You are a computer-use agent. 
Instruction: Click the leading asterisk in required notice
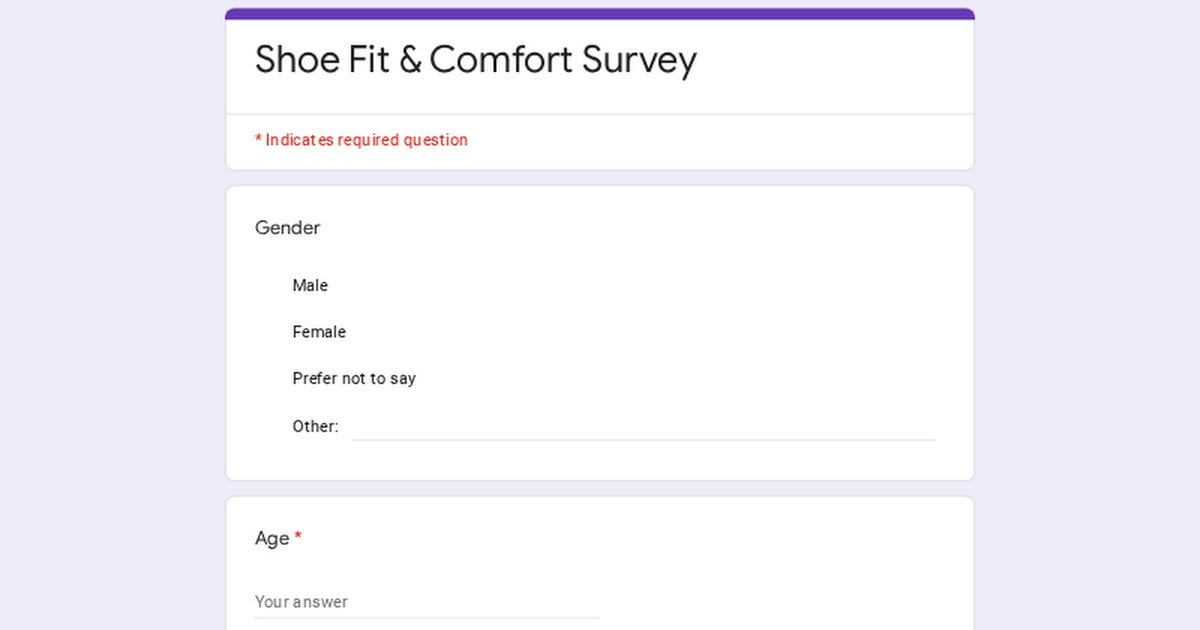(258, 139)
